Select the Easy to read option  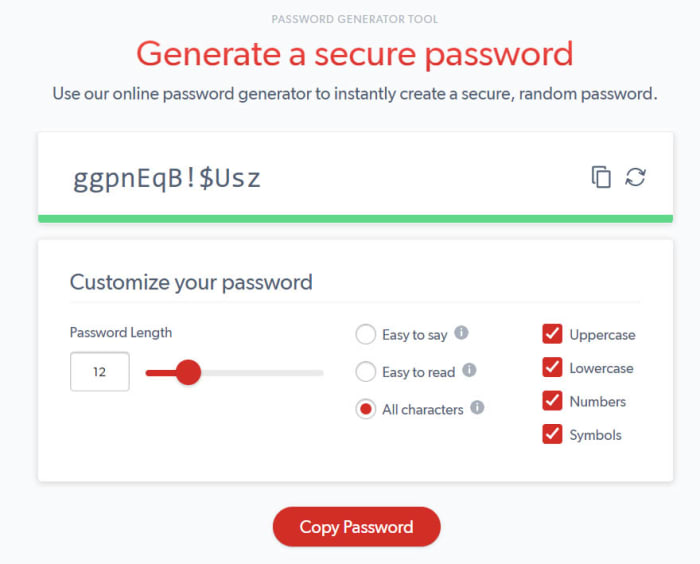click(366, 372)
